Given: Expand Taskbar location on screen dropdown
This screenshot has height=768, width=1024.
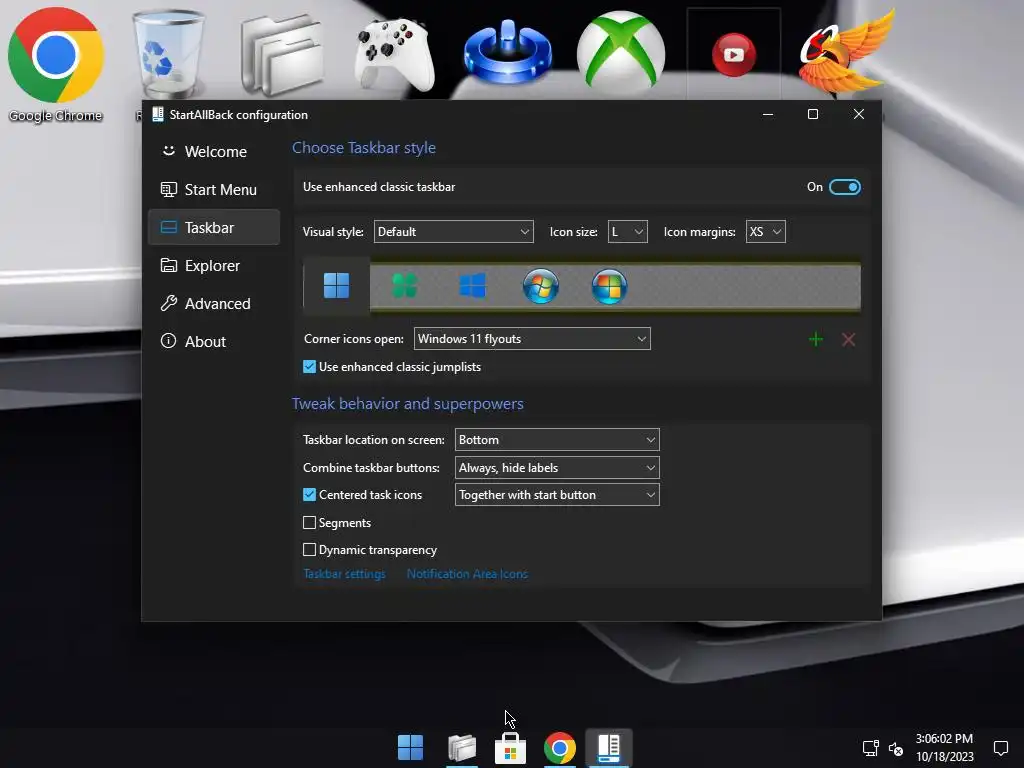Looking at the screenshot, I should 557,440.
